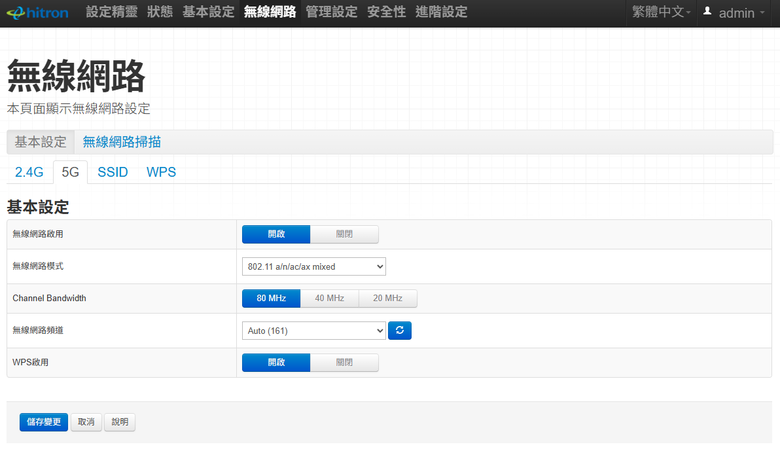Switch to the SSID tab
The image size is (780, 455).
coord(113,172)
